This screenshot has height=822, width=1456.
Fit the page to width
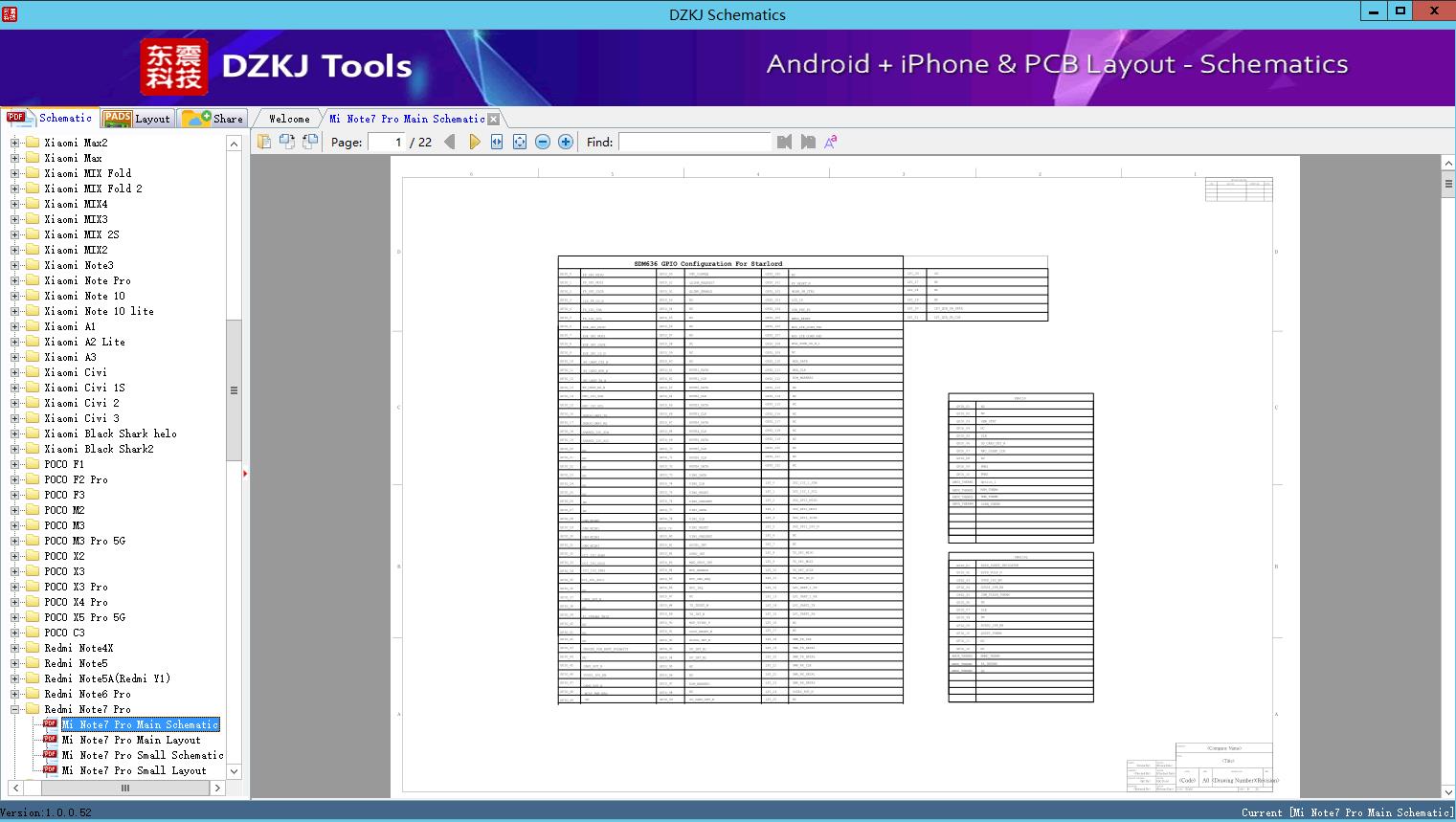tap(497, 142)
